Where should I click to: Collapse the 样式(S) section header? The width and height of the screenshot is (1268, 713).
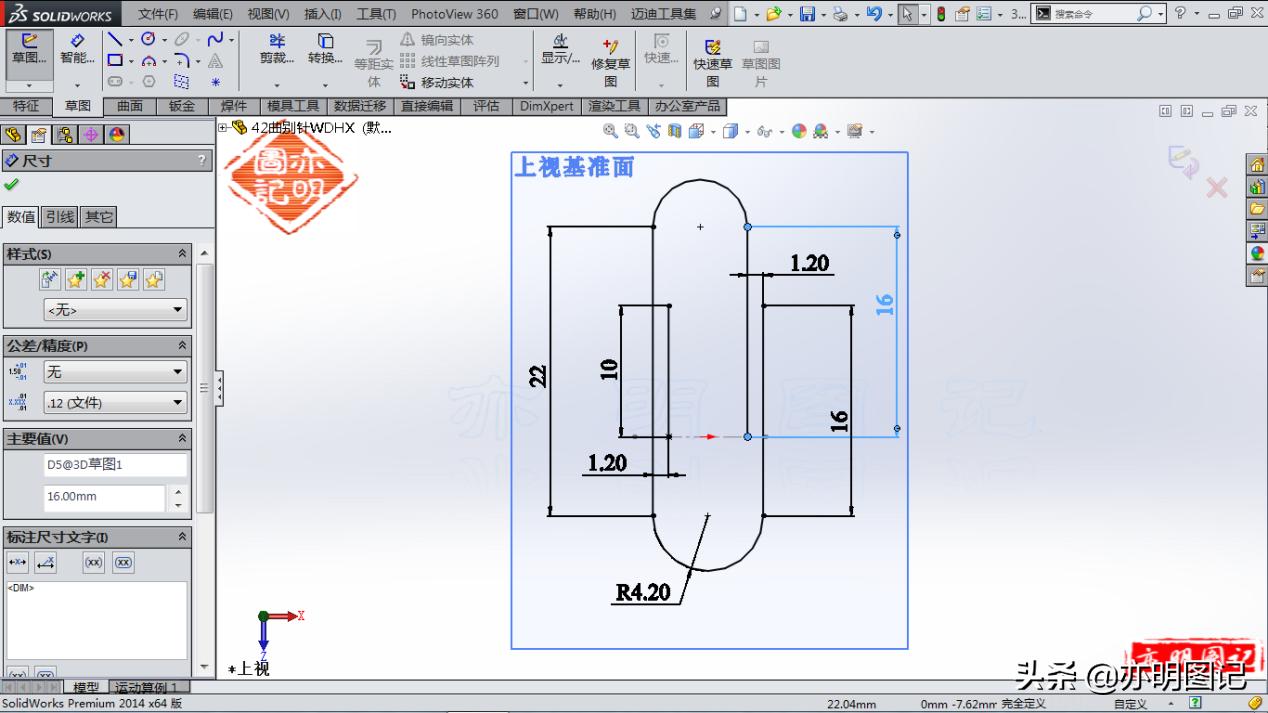tap(183, 253)
